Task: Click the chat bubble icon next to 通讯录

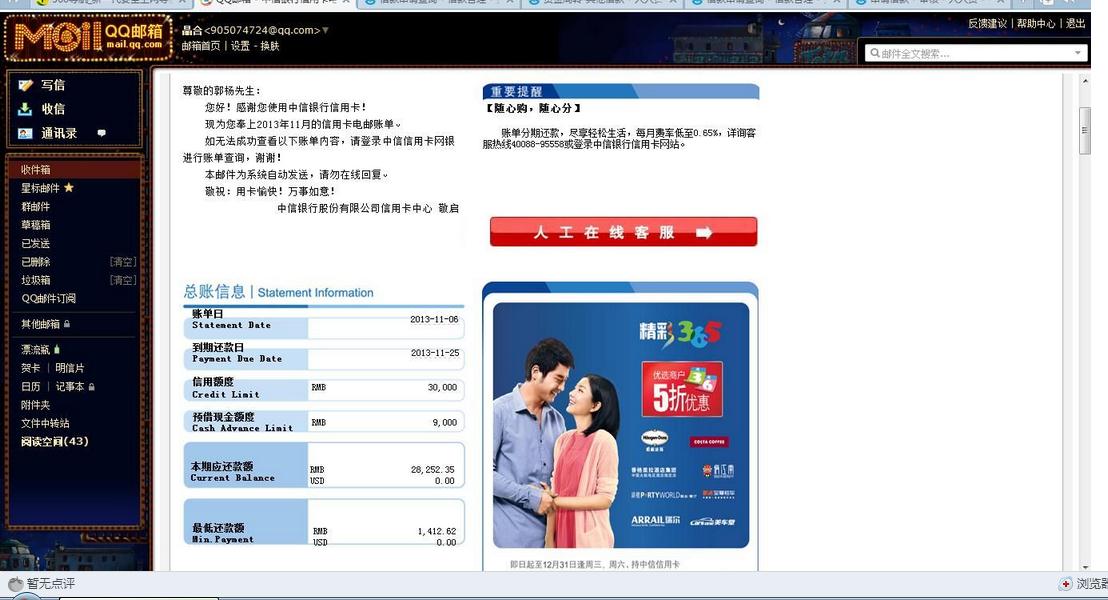Action: pos(101,133)
